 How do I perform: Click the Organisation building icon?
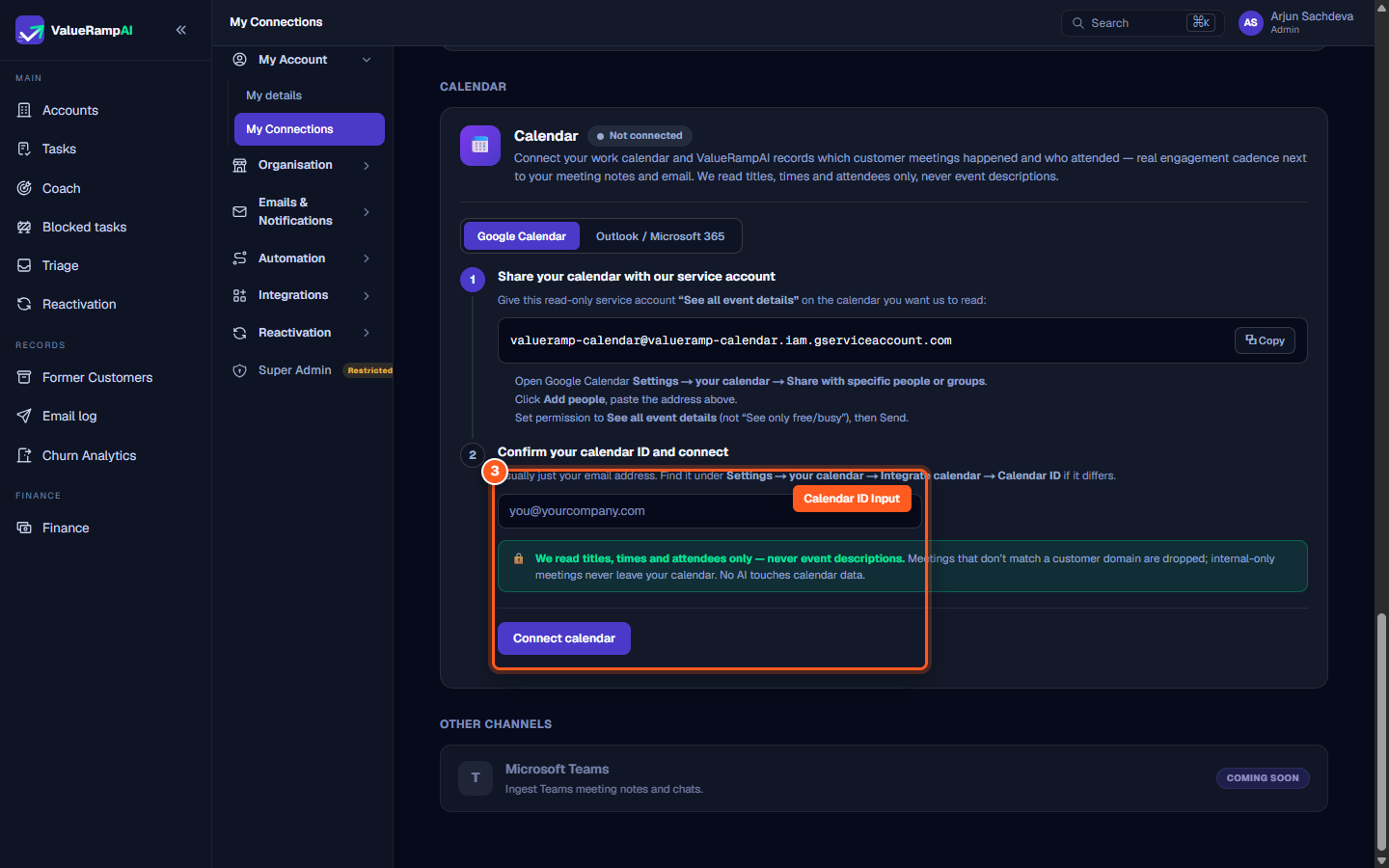(240, 165)
